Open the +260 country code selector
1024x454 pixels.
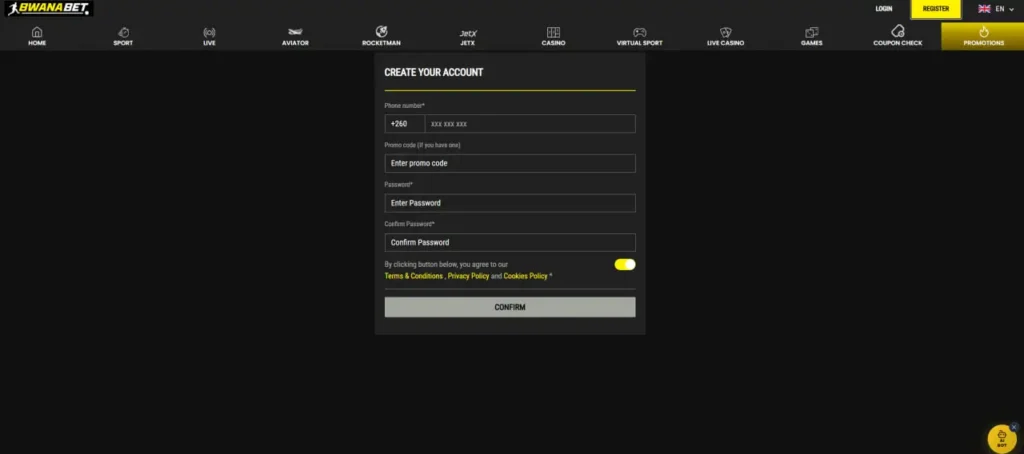tap(404, 123)
